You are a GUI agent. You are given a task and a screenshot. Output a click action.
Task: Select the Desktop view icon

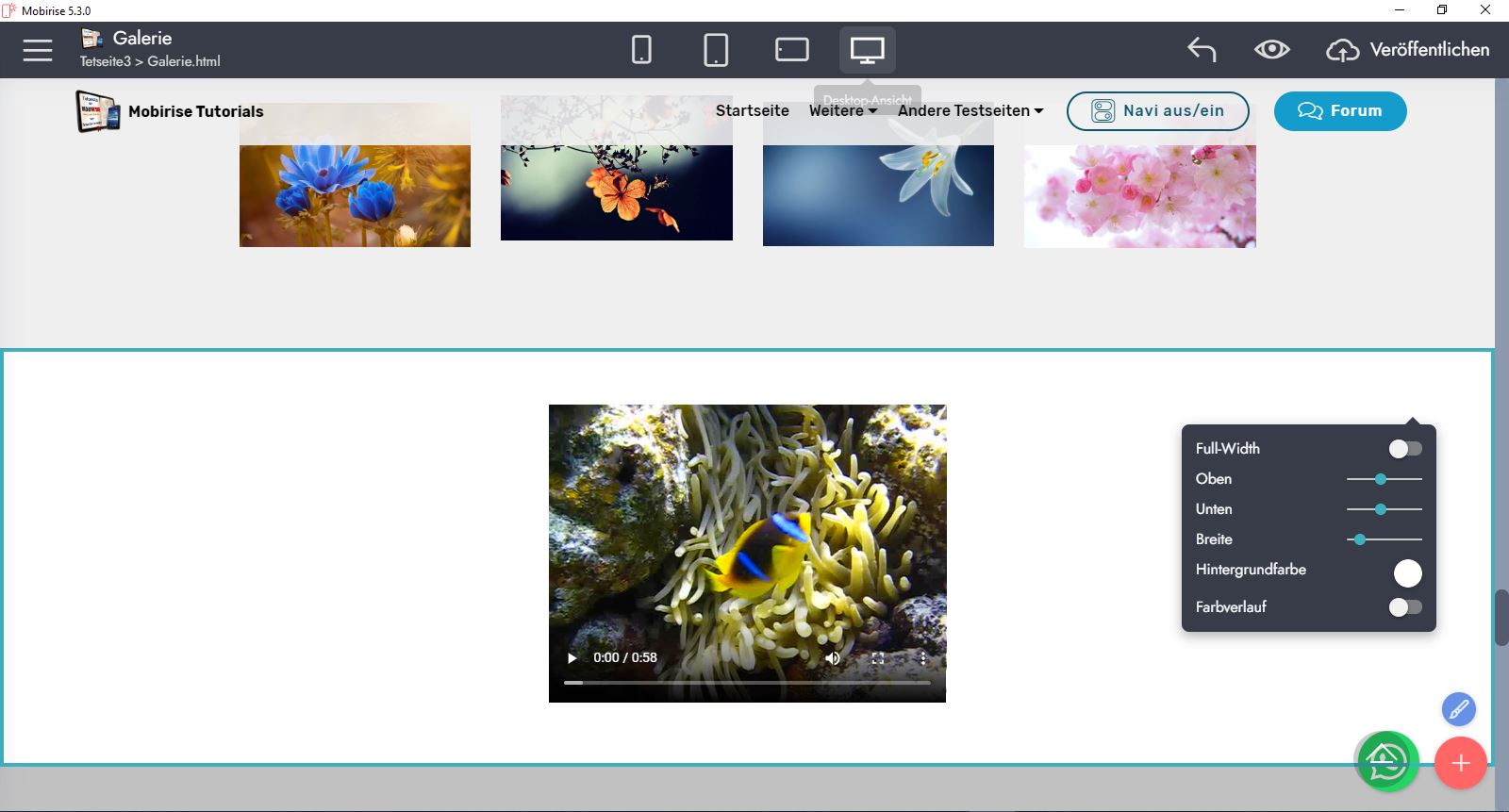pos(867,50)
